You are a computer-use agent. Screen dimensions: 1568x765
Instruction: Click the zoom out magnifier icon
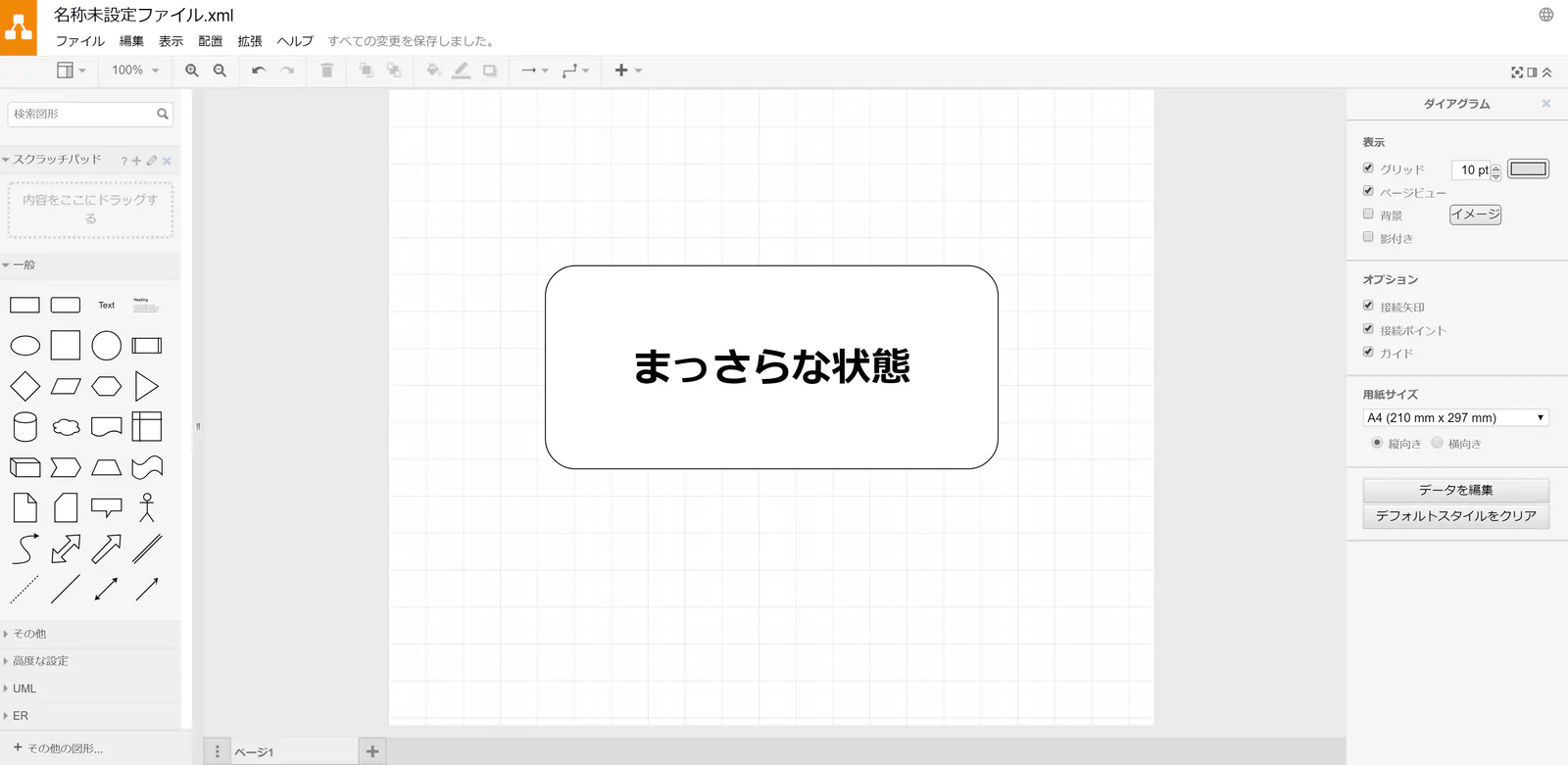(220, 71)
